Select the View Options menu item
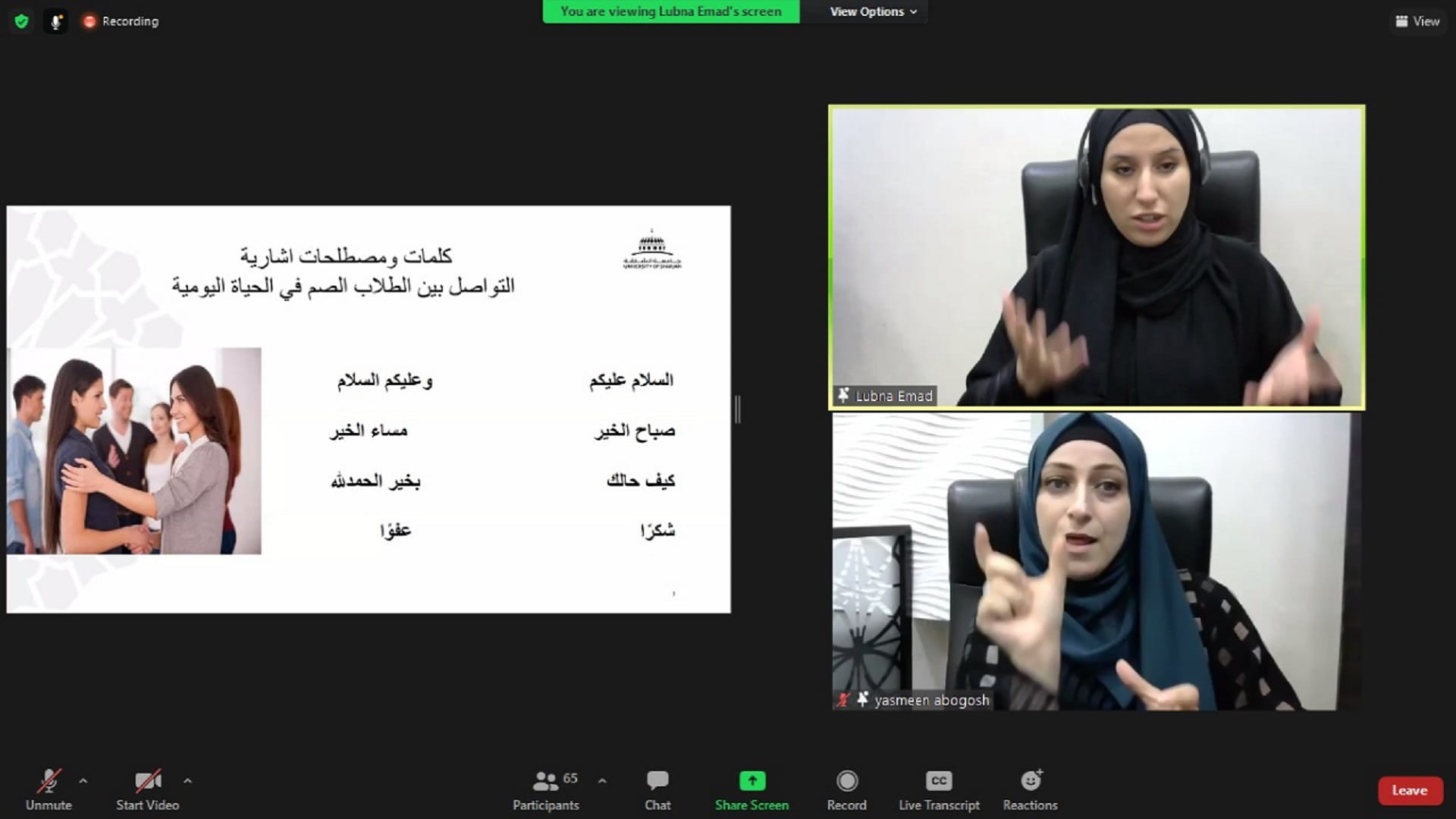Image resolution: width=1456 pixels, height=819 pixels. [873, 11]
